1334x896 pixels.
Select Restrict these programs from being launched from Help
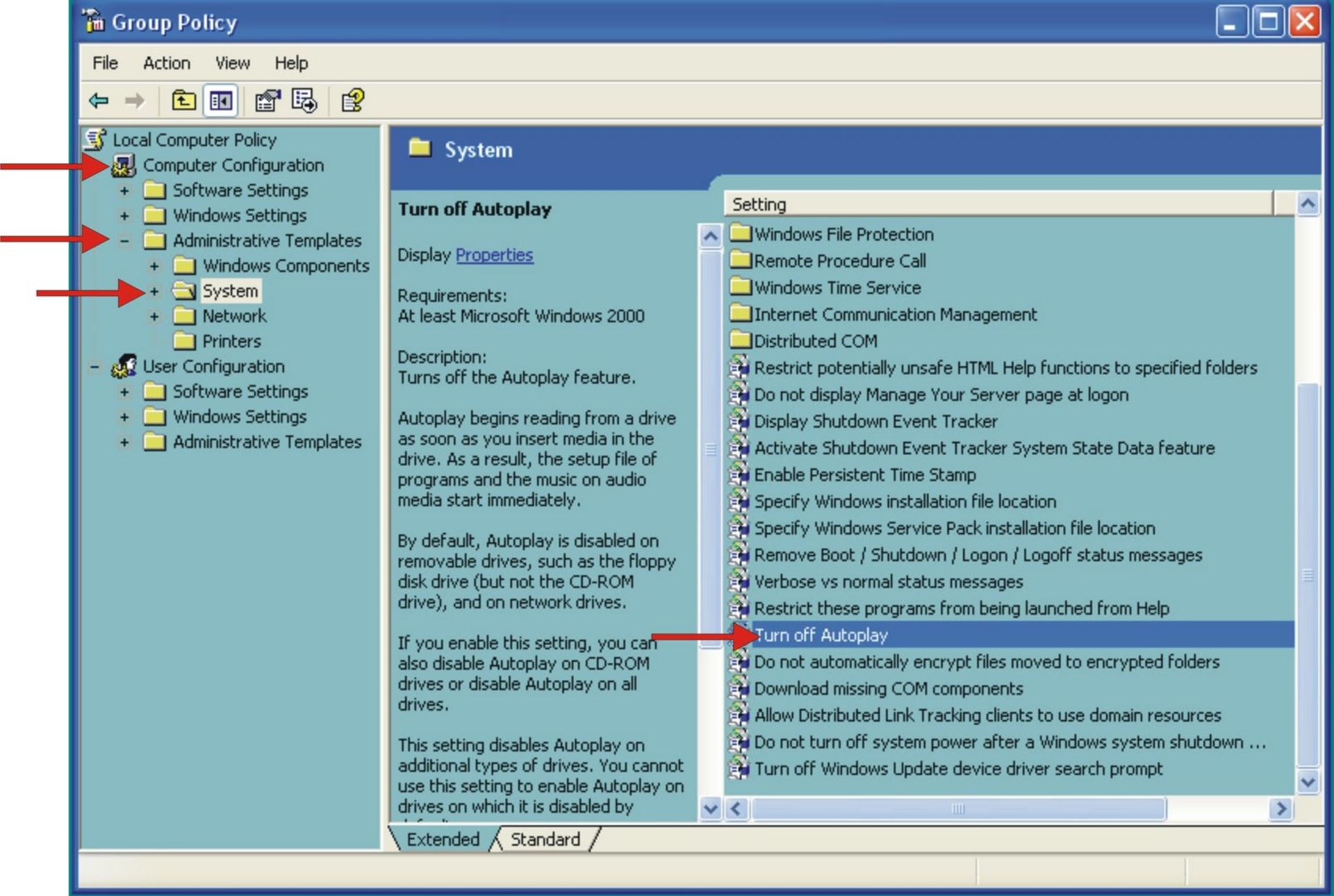tap(962, 608)
